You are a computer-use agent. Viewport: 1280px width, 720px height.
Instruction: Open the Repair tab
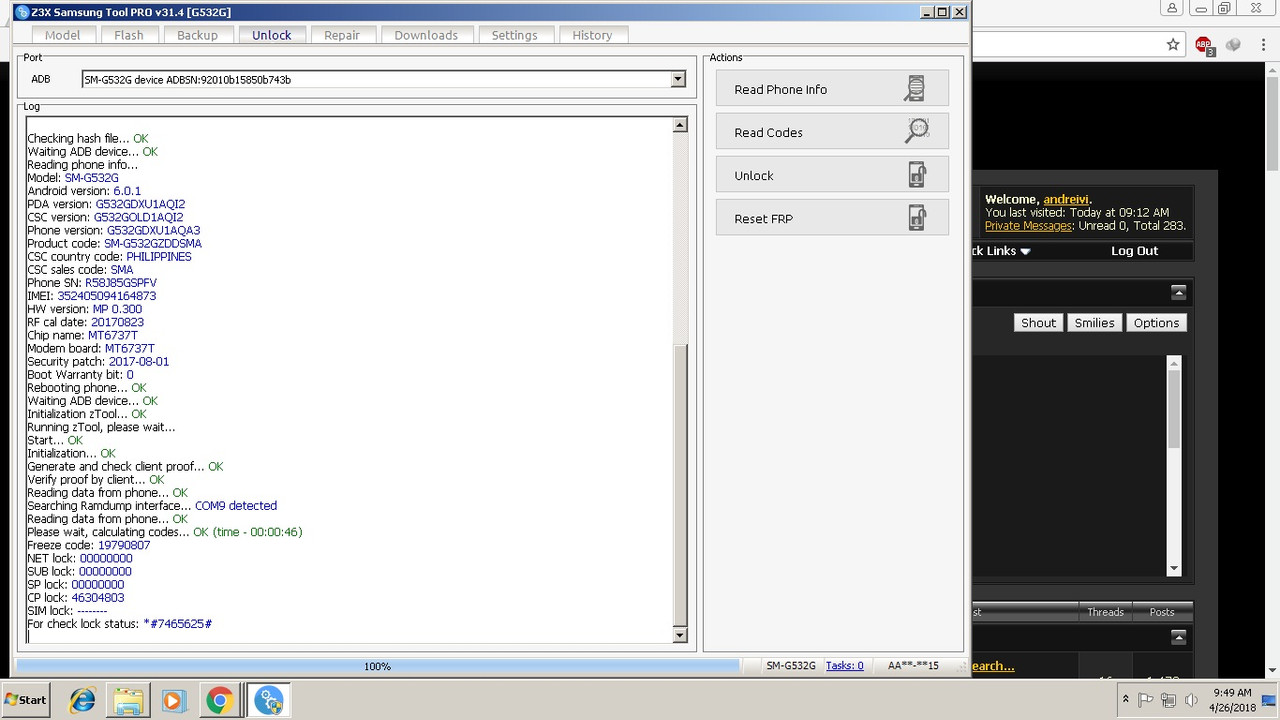342,35
